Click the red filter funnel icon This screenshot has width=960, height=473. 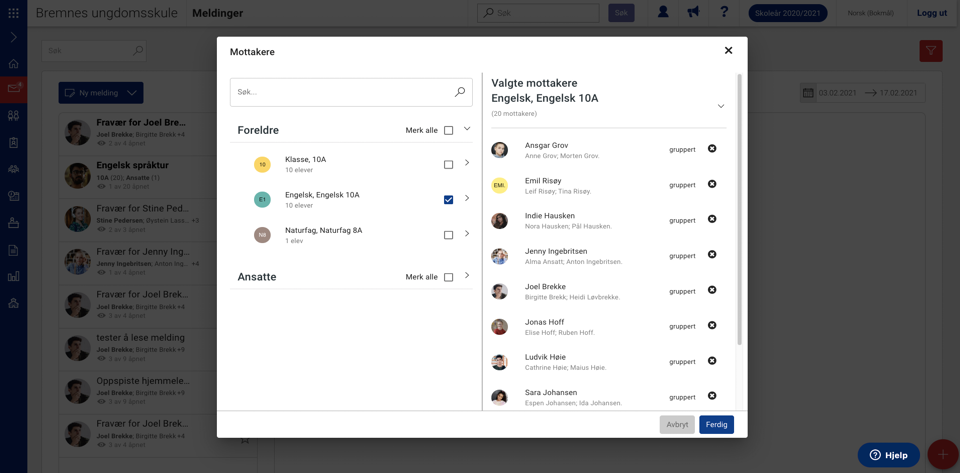931,51
